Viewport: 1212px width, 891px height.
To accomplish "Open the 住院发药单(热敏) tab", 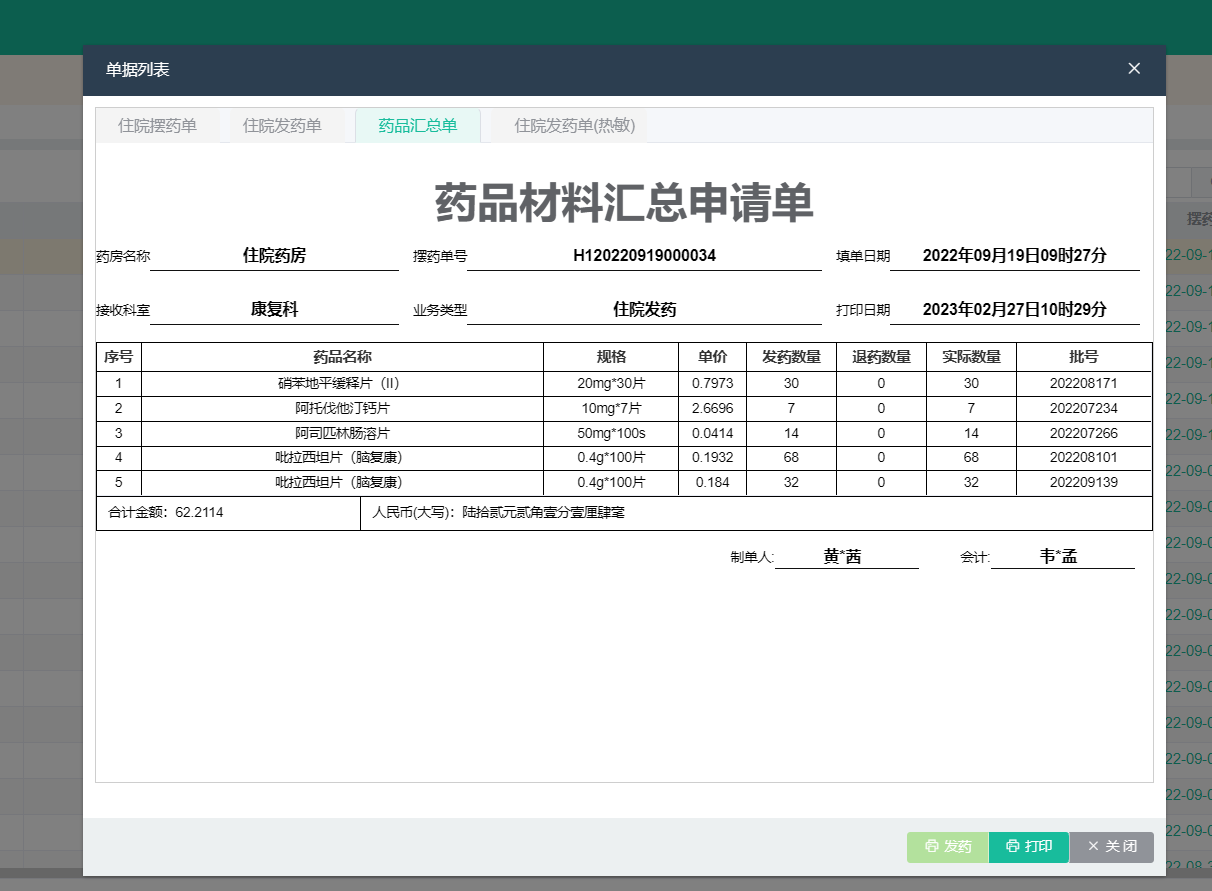I will [574, 125].
